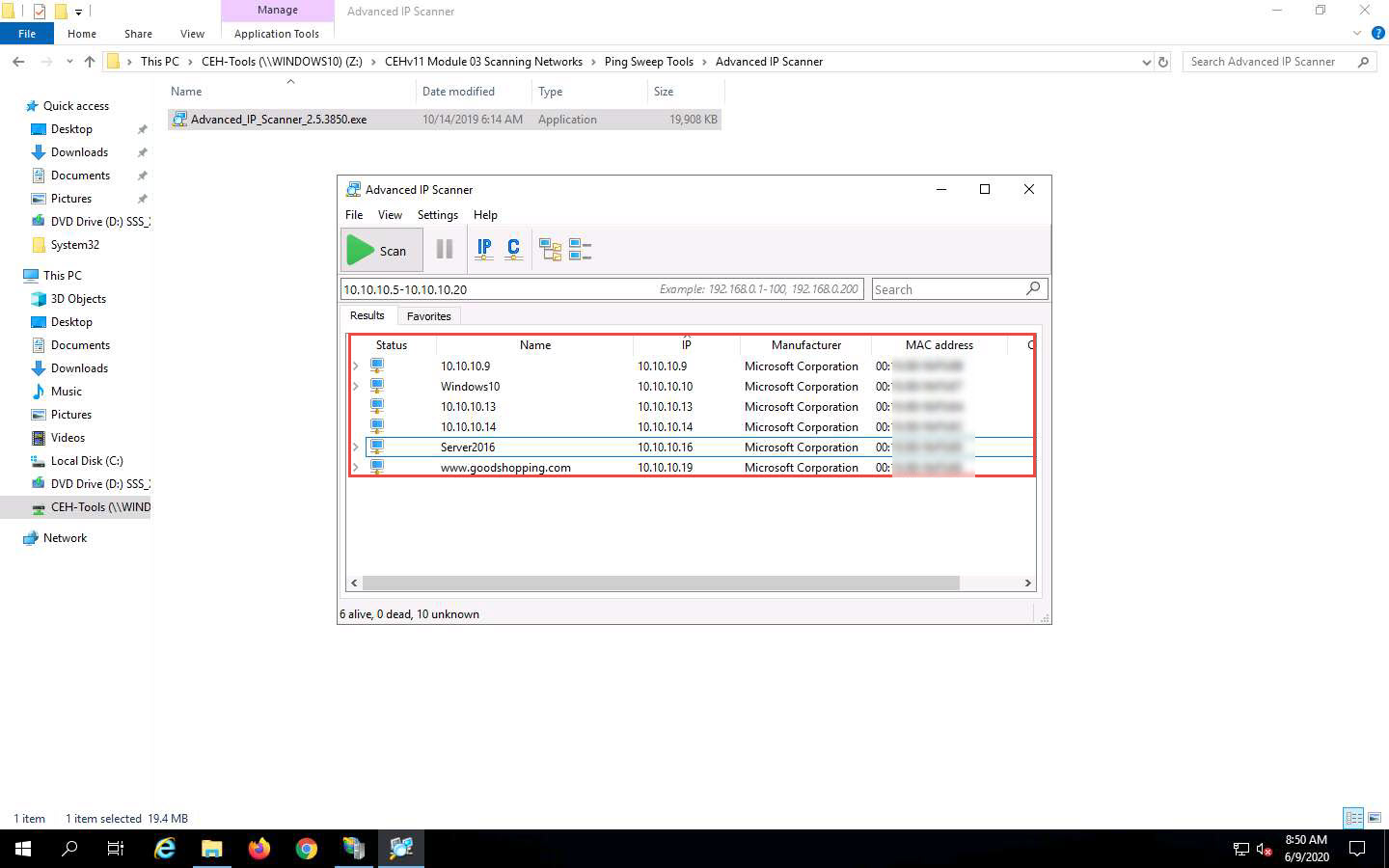Expand the 10.10.10.9 host row
This screenshot has height=868, width=1389.
click(355, 366)
